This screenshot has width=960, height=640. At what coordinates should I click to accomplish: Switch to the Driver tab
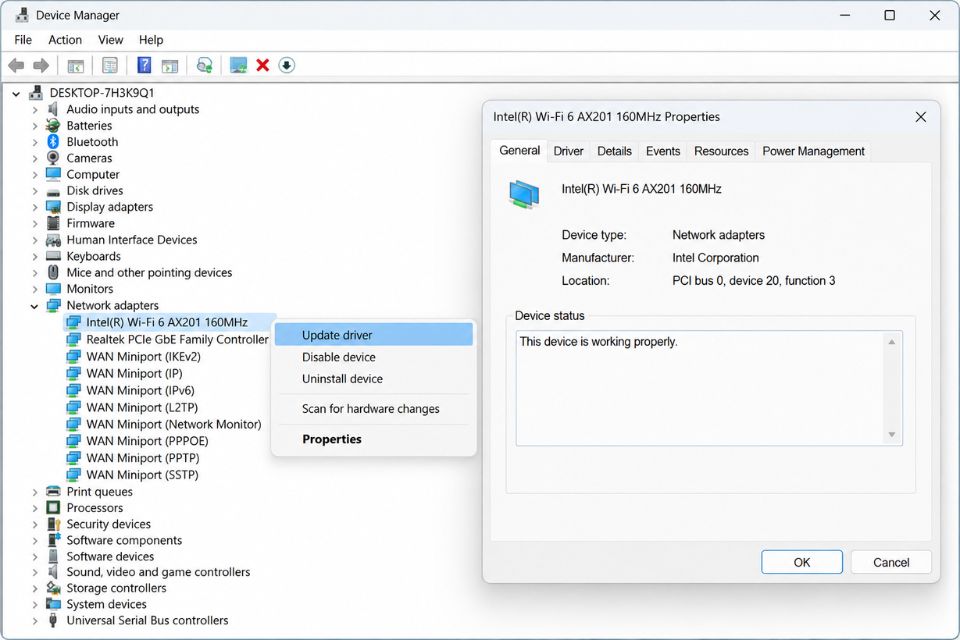(568, 151)
